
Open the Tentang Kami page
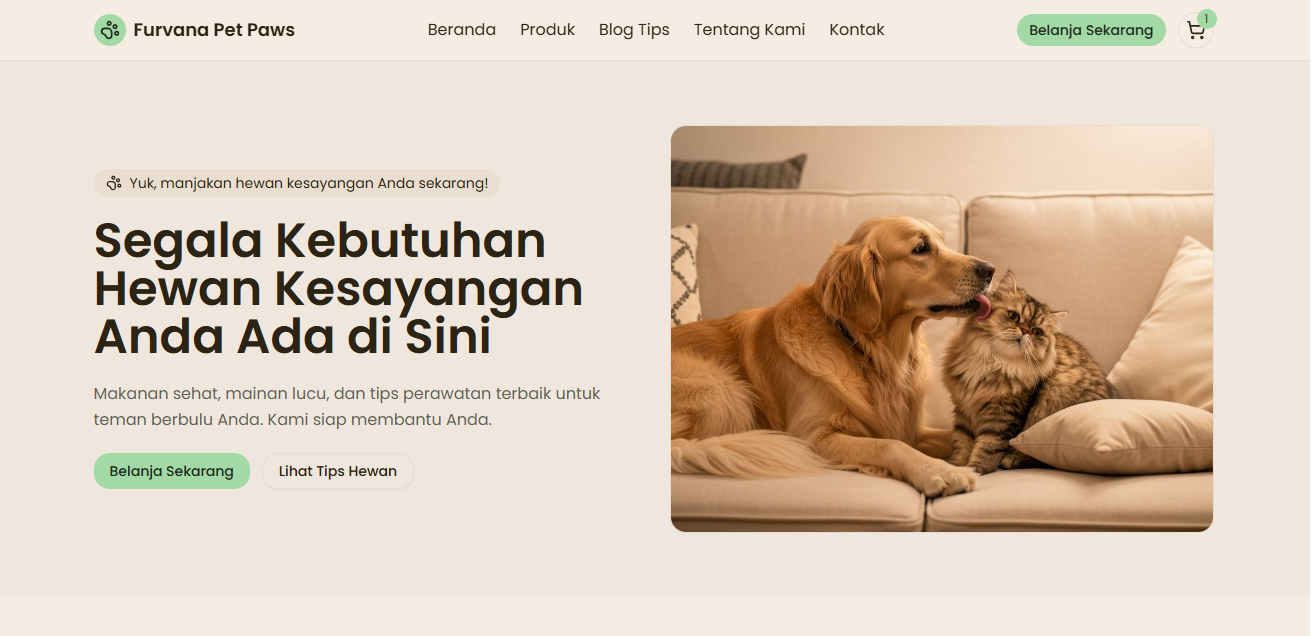click(749, 30)
